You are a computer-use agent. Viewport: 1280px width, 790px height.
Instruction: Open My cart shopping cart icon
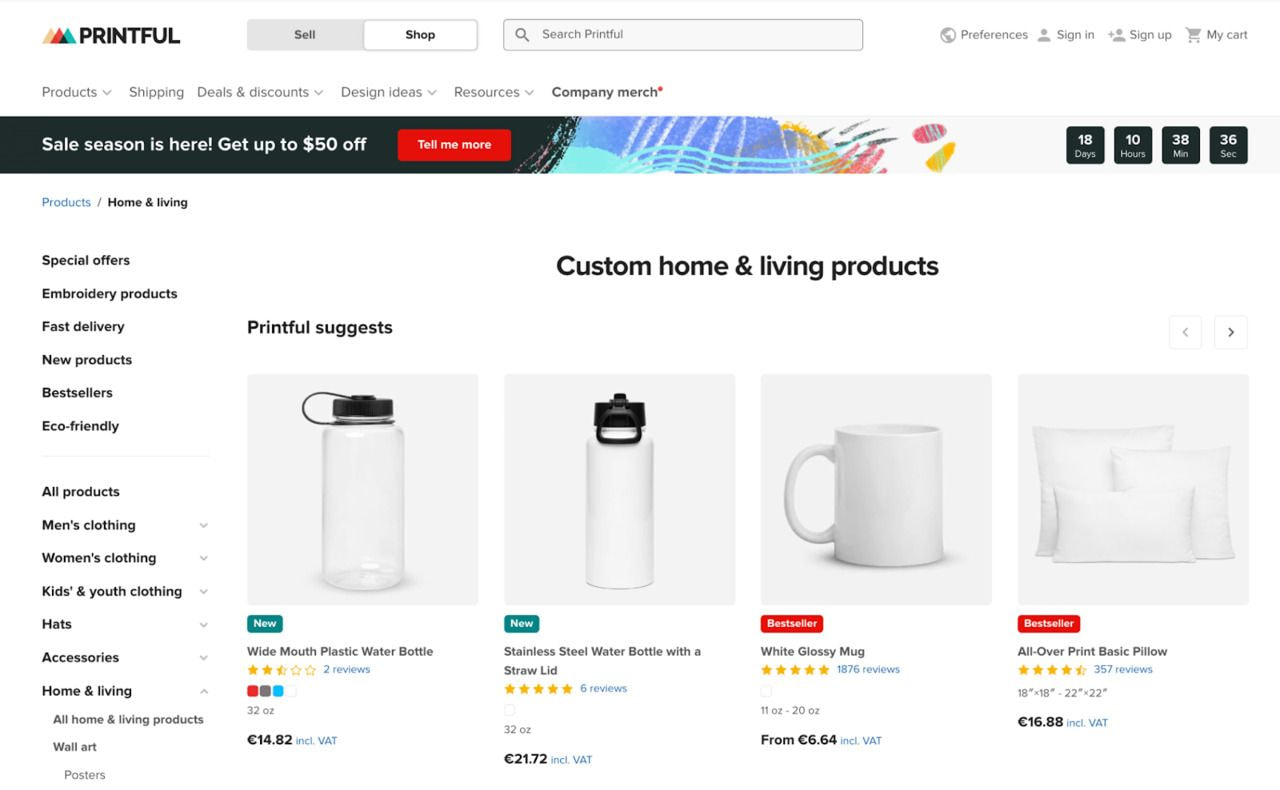(x=1193, y=35)
